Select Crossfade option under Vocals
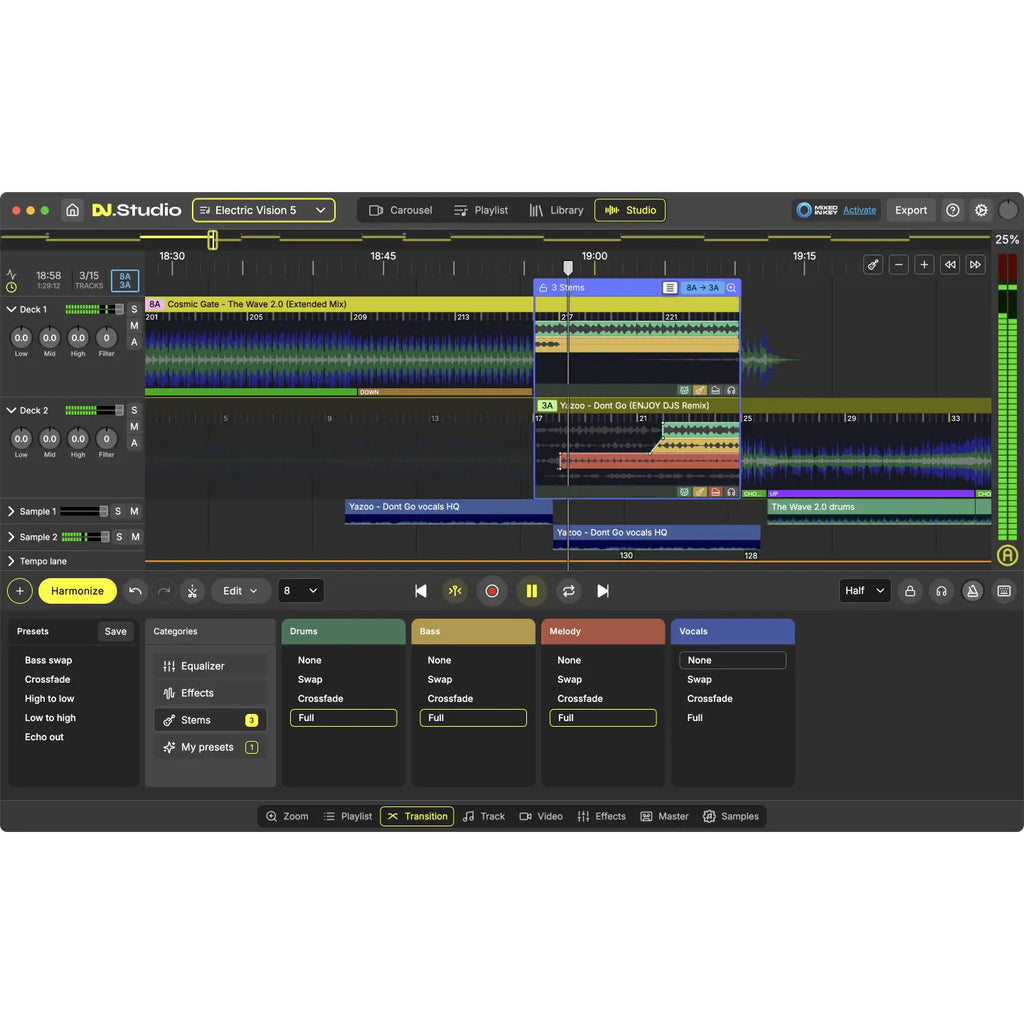Viewport: 1024px width, 1024px height. coord(710,699)
